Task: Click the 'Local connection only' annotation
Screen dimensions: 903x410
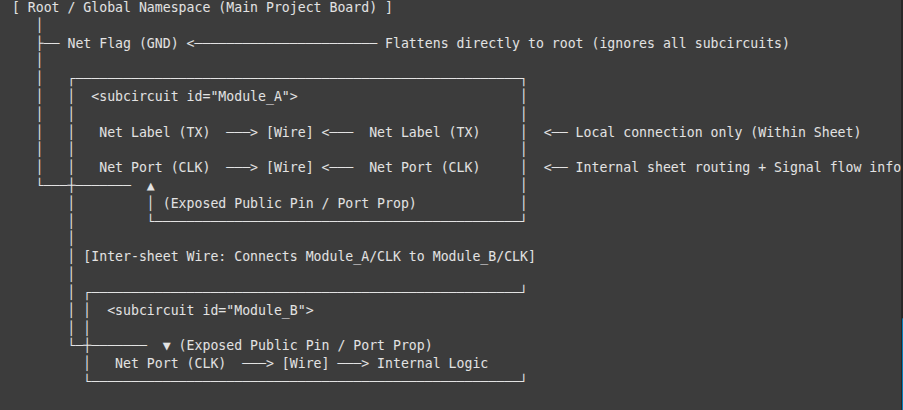Action: point(718,132)
